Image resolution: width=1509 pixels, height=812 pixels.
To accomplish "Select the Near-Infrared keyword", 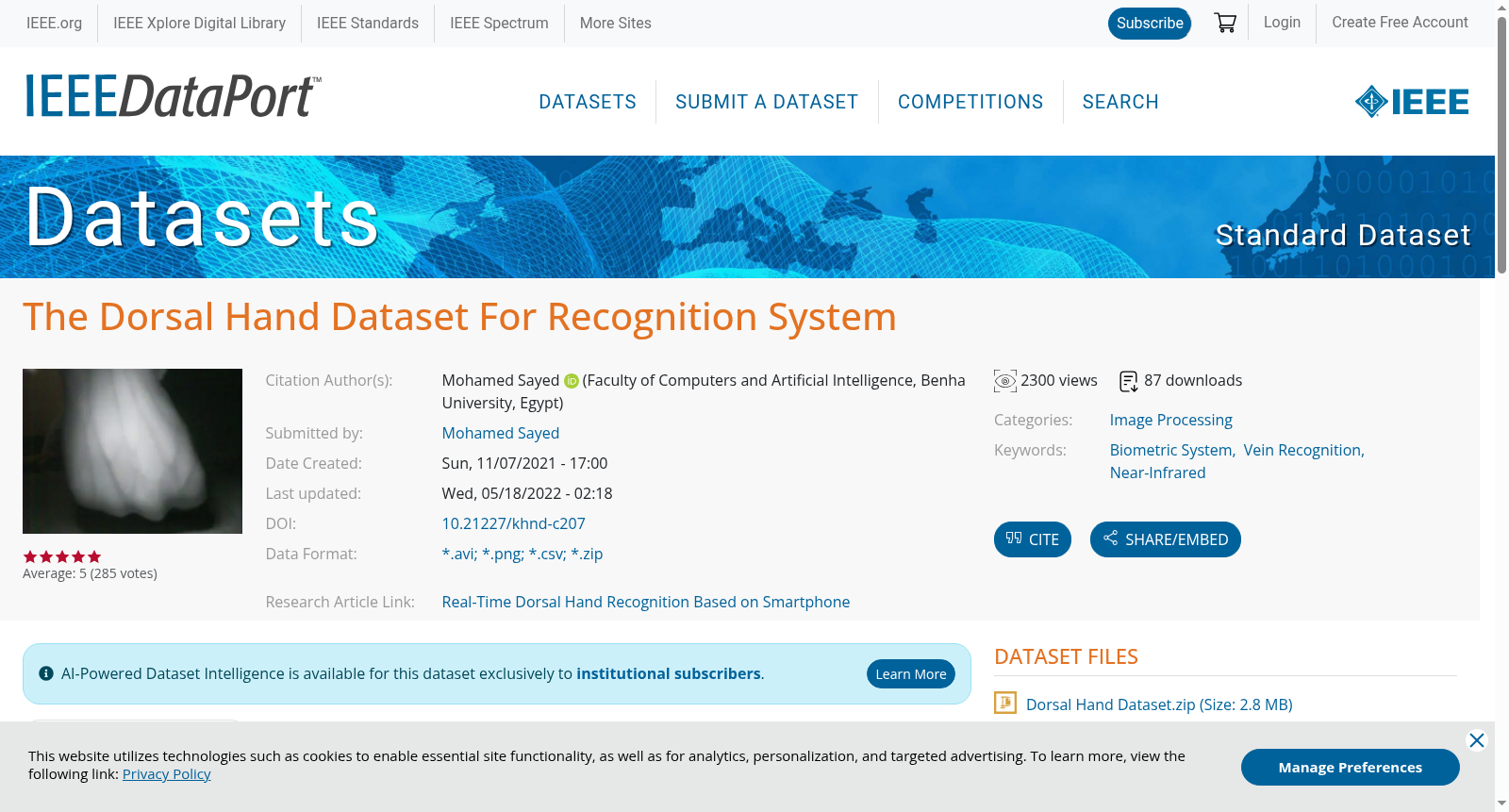I will point(1158,472).
